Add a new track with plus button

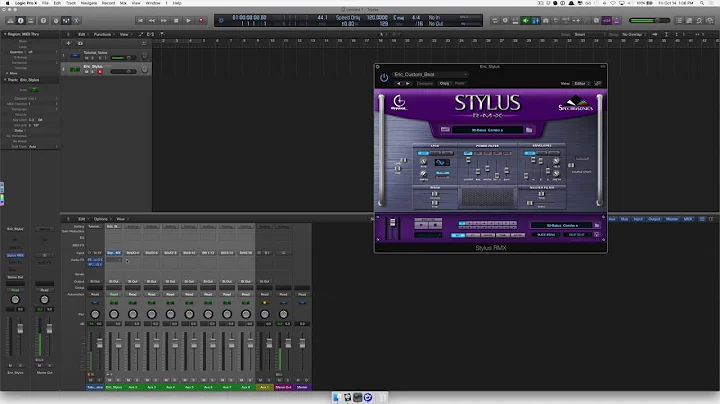pos(68,43)
